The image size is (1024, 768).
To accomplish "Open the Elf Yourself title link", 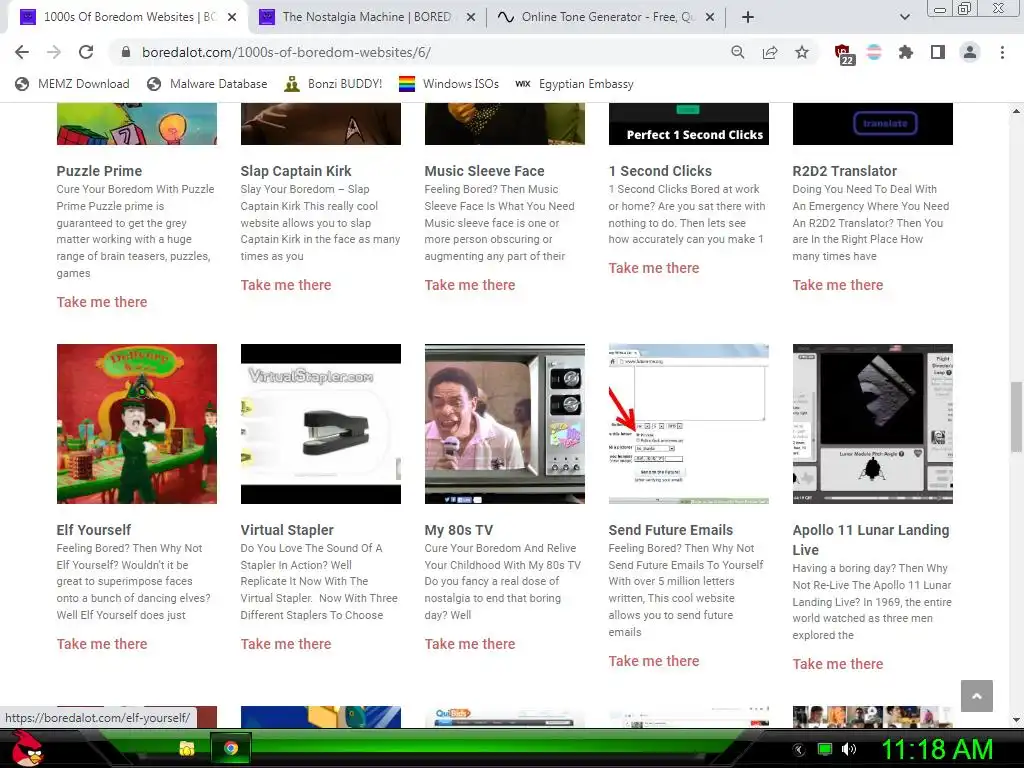I will [x=93, y=530].
